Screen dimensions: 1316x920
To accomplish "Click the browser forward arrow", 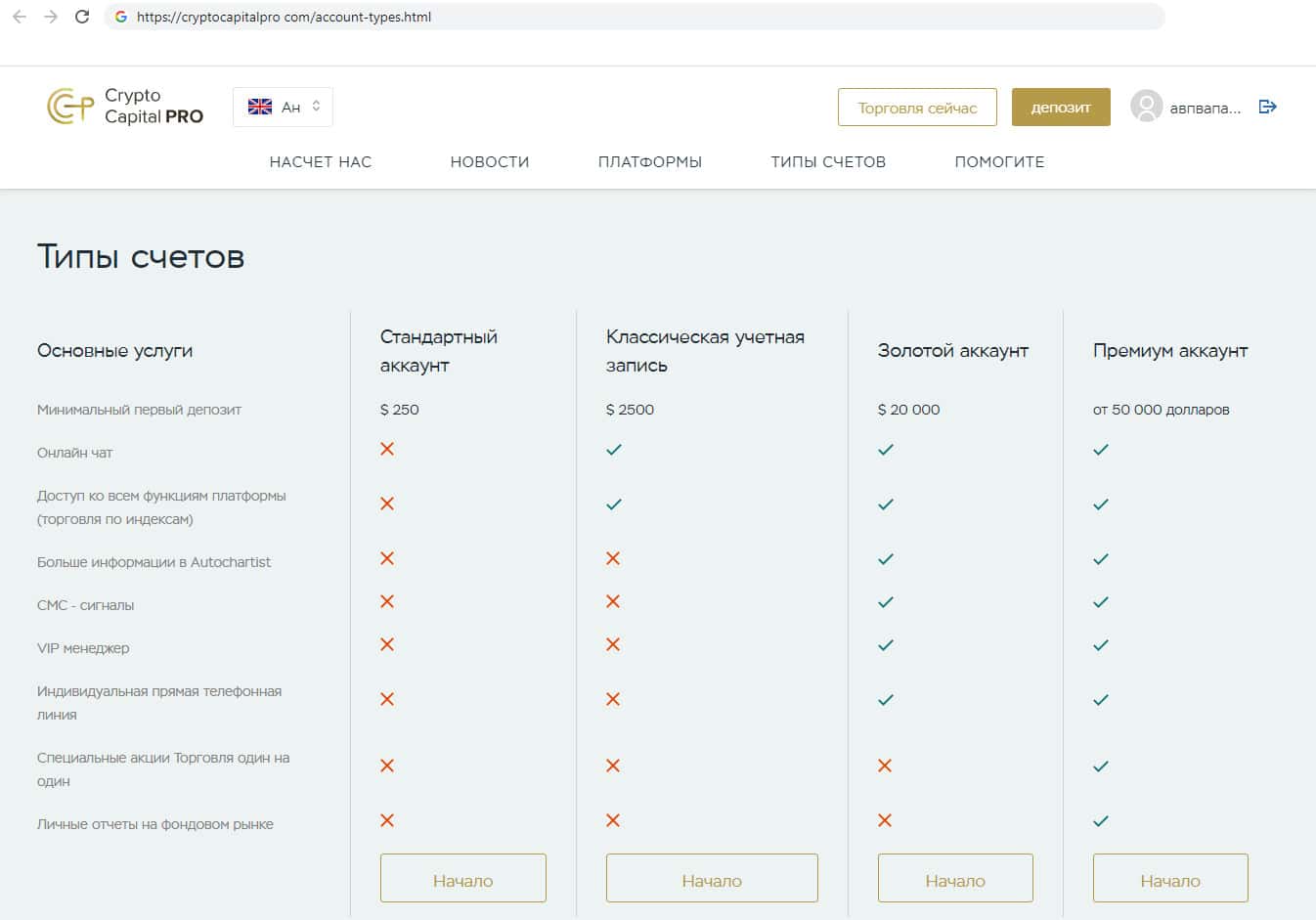I will point(51,17).
